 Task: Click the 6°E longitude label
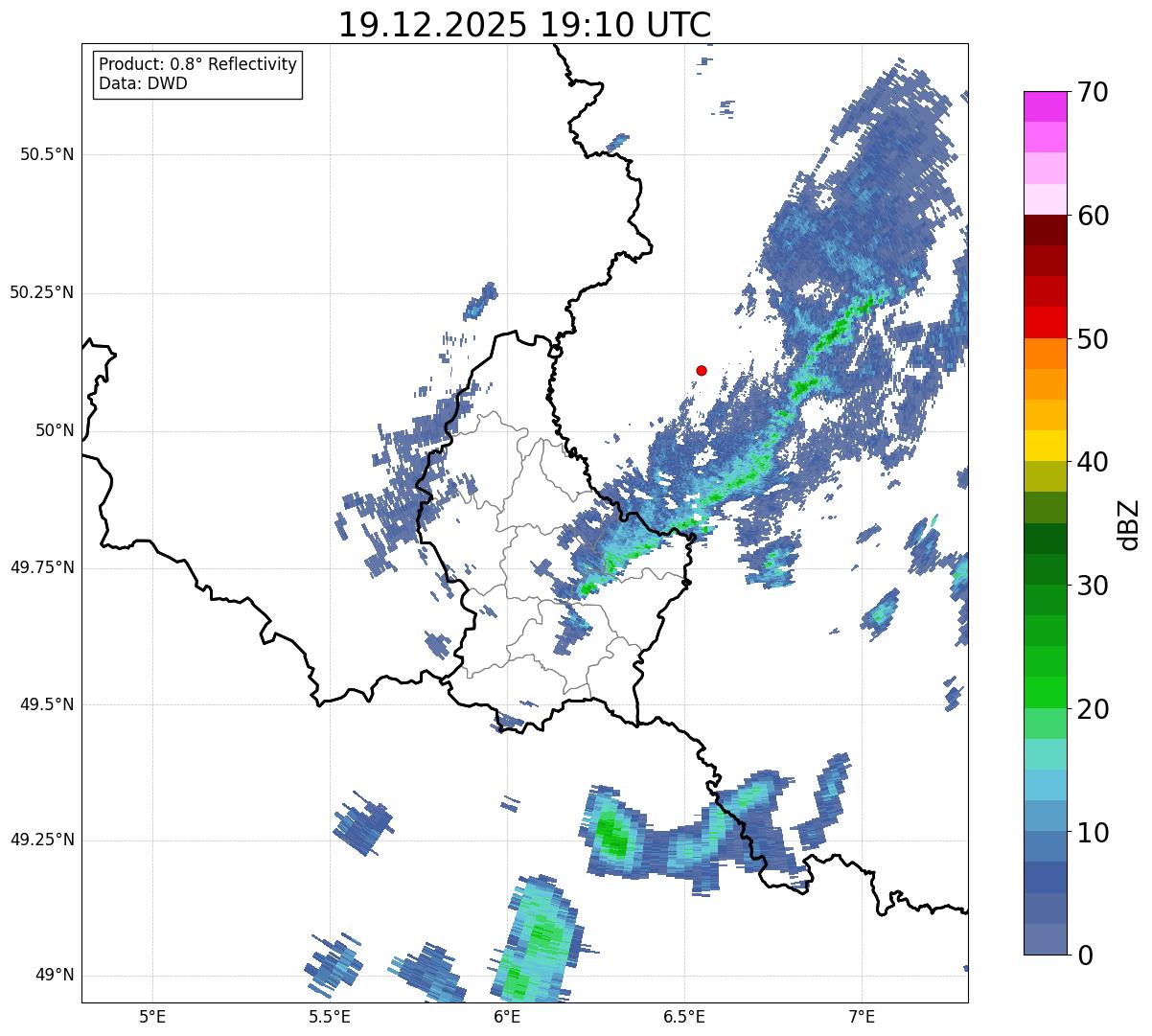[507, 1016]
